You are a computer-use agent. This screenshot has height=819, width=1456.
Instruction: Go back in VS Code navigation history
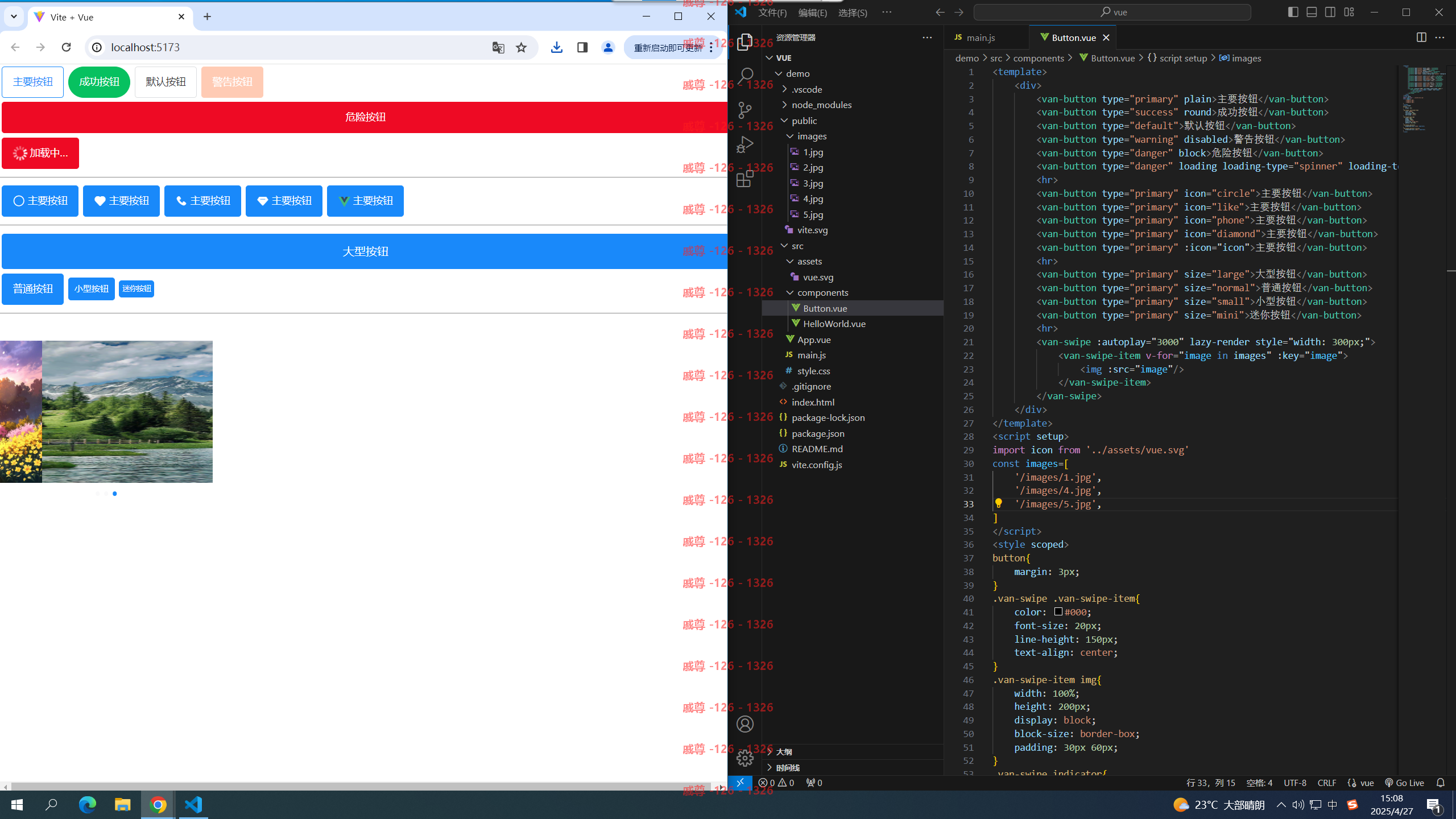tap(940, 12)
